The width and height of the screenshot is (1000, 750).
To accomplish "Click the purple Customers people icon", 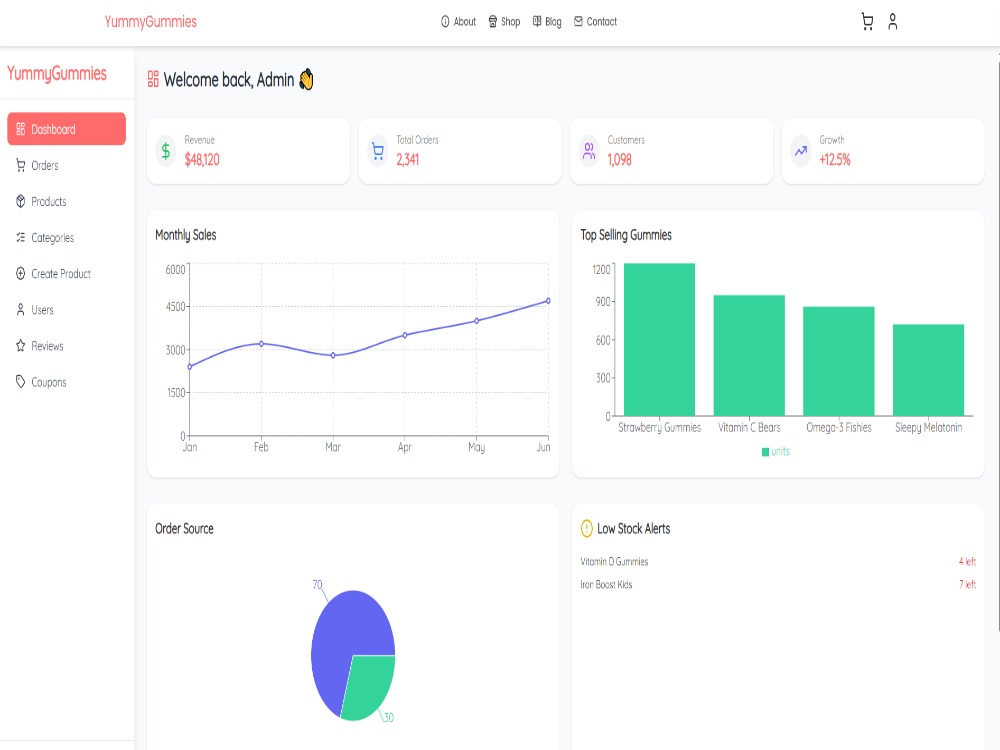I will [589, 151].
